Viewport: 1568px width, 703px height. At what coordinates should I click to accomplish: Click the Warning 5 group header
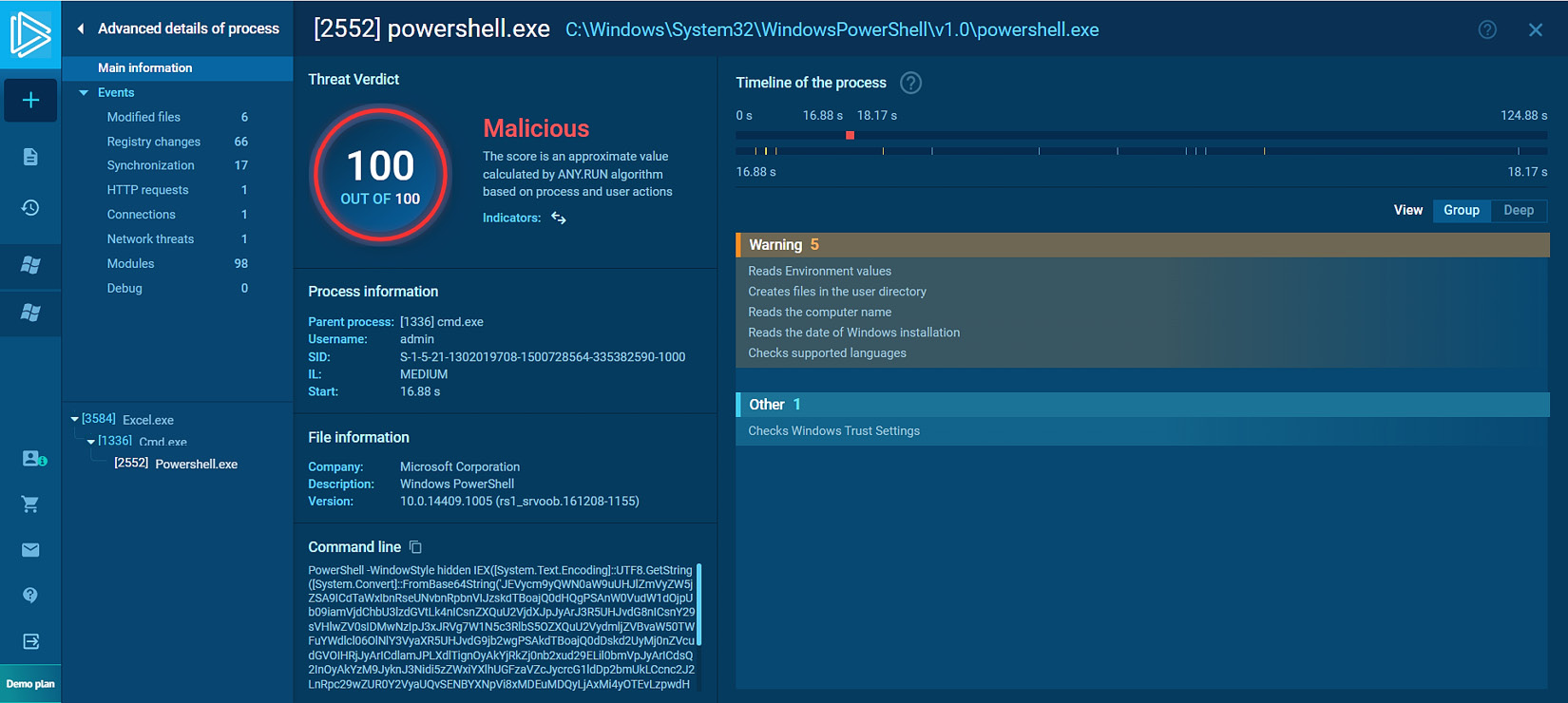(1143, 245)
